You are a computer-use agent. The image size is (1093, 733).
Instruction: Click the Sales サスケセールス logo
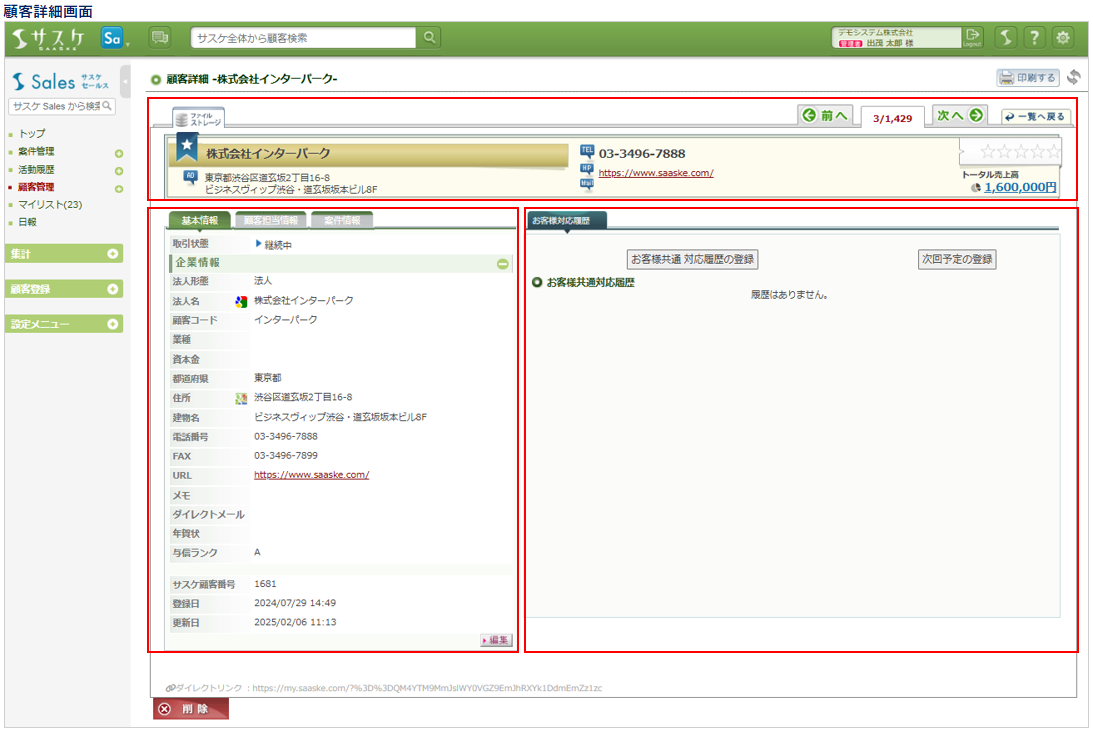[60, 82]
